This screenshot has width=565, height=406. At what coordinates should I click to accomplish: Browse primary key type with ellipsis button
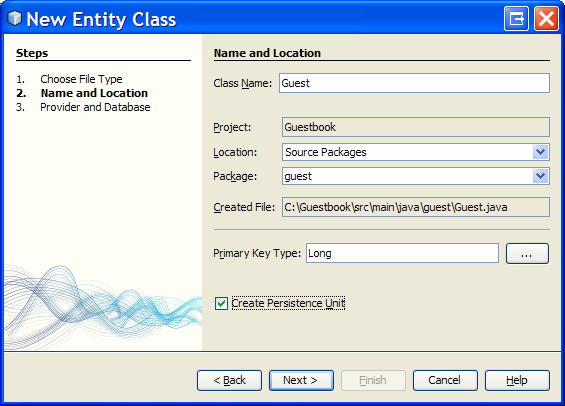527,254
